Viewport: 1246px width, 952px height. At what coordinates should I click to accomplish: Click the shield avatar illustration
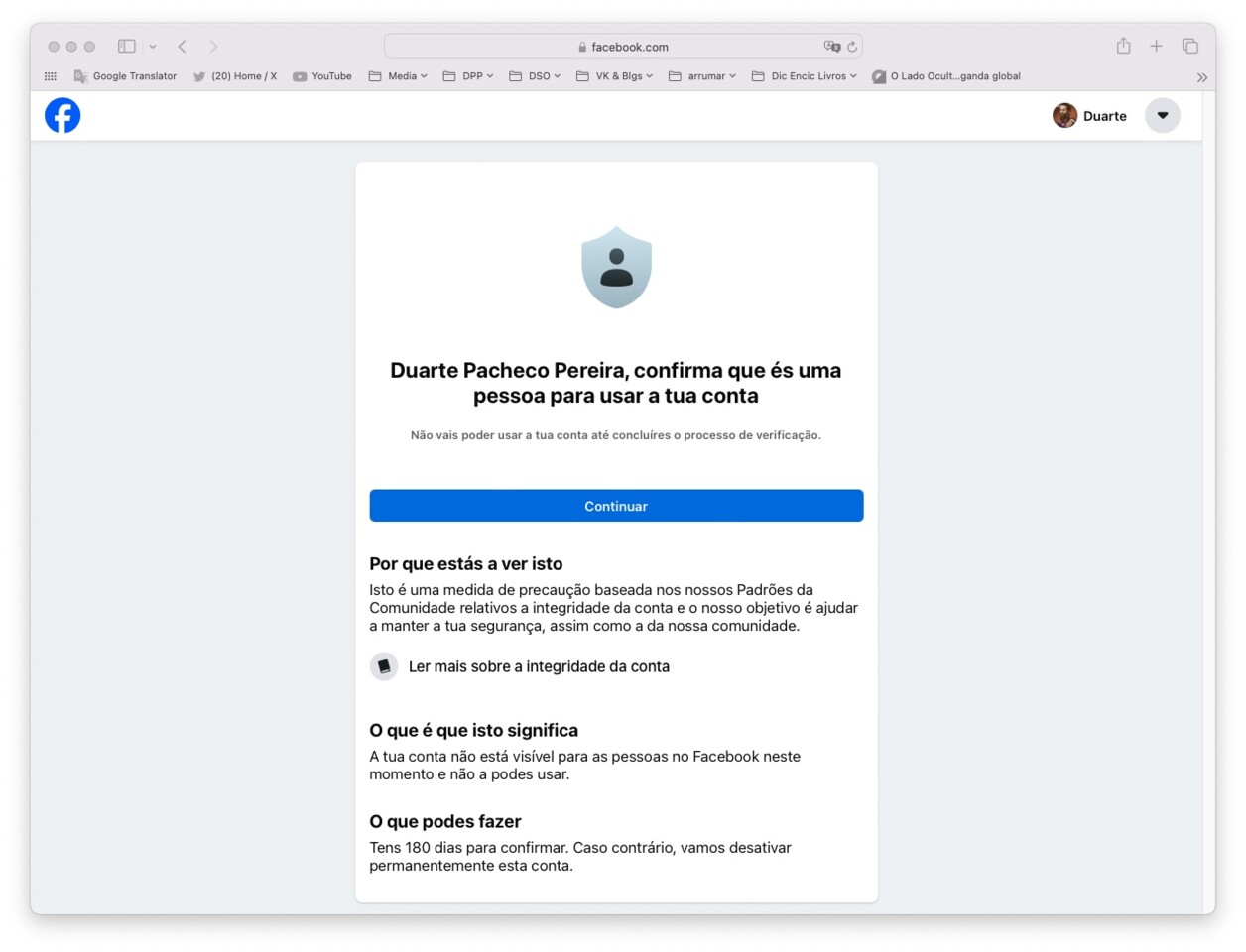tap(616, 267)
